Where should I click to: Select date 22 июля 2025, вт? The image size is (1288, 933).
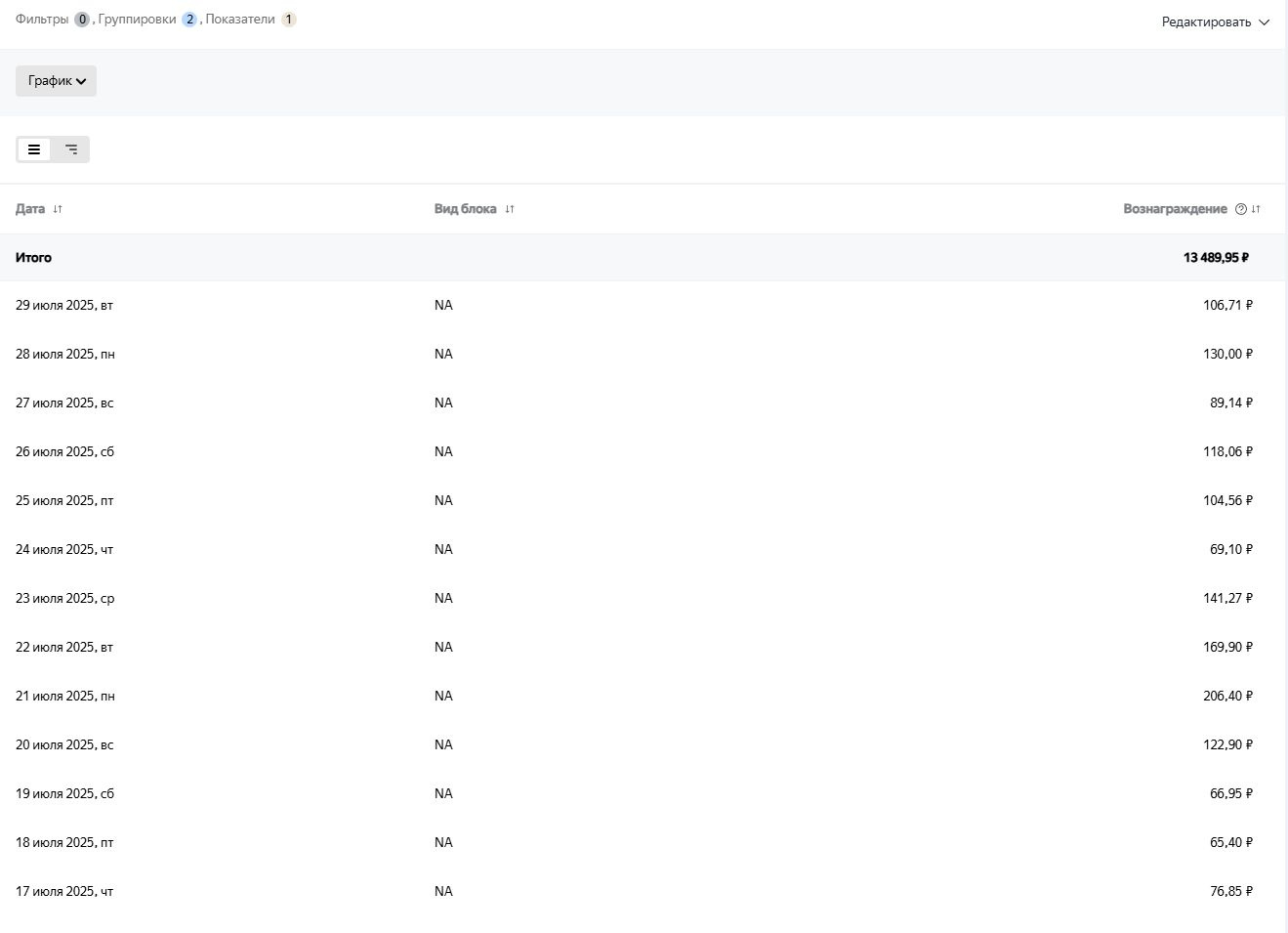pos(64,647)
